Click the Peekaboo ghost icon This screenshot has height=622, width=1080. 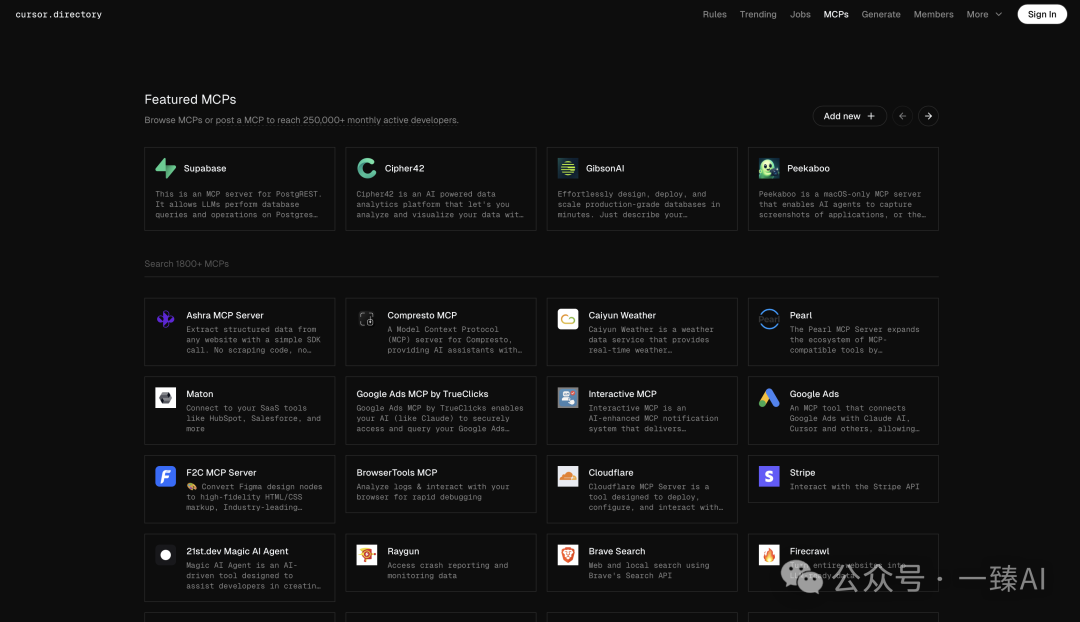click(x=769, y=168)
